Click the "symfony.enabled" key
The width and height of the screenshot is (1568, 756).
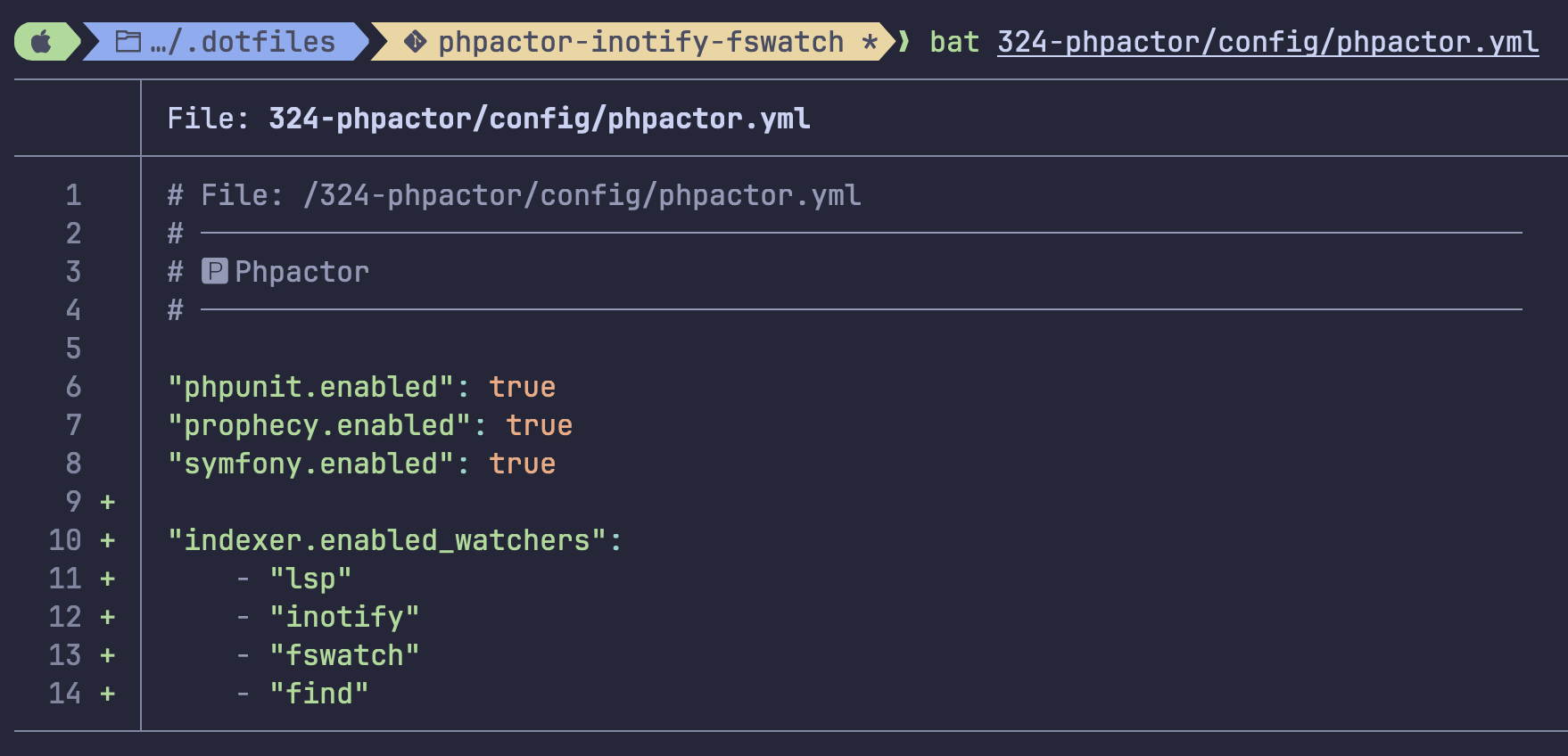point(311,464)
